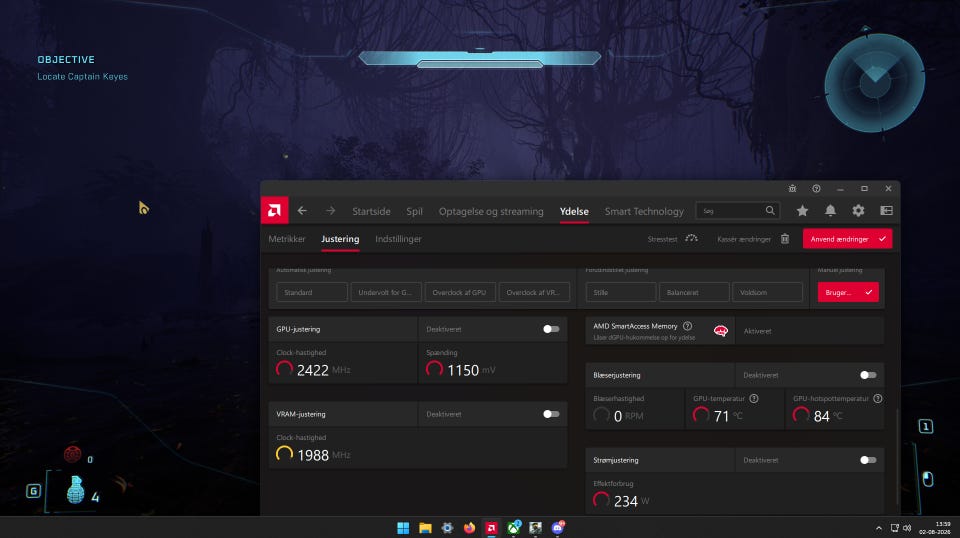
Task: Launch Firefox from the taskbar
Action: (469, 528)
